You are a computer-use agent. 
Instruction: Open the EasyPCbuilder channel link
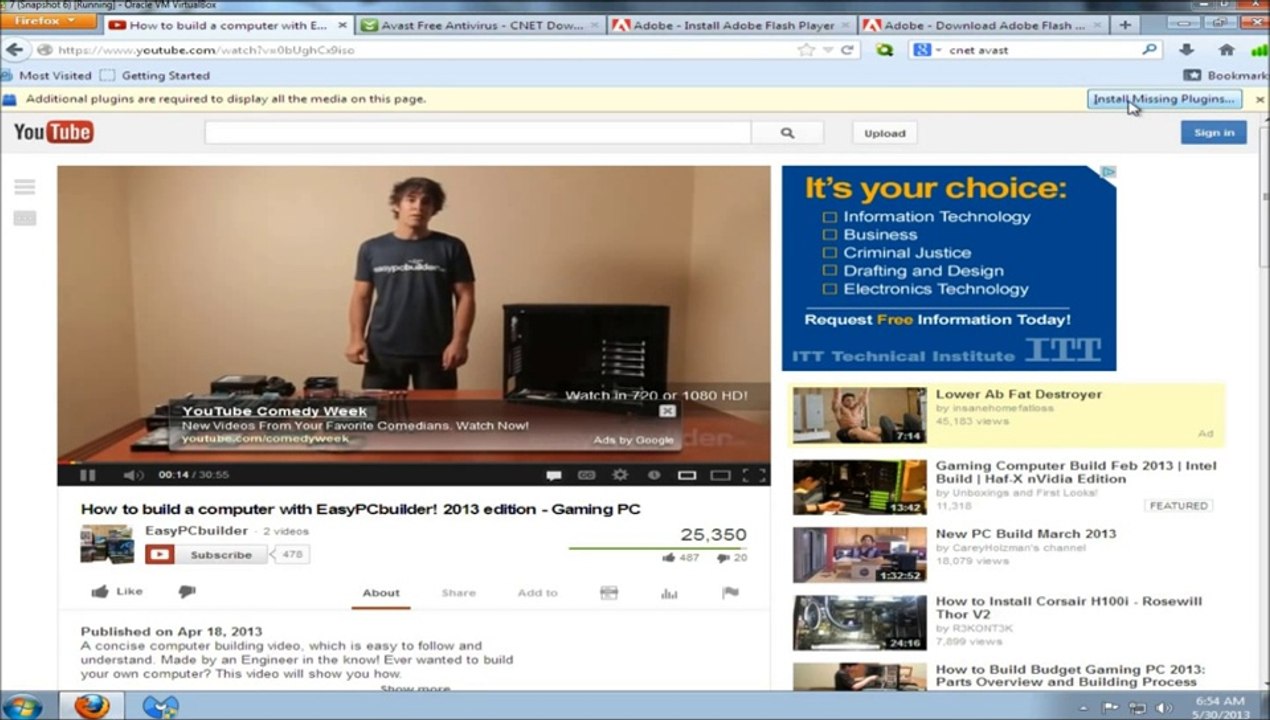click(196, 530)
